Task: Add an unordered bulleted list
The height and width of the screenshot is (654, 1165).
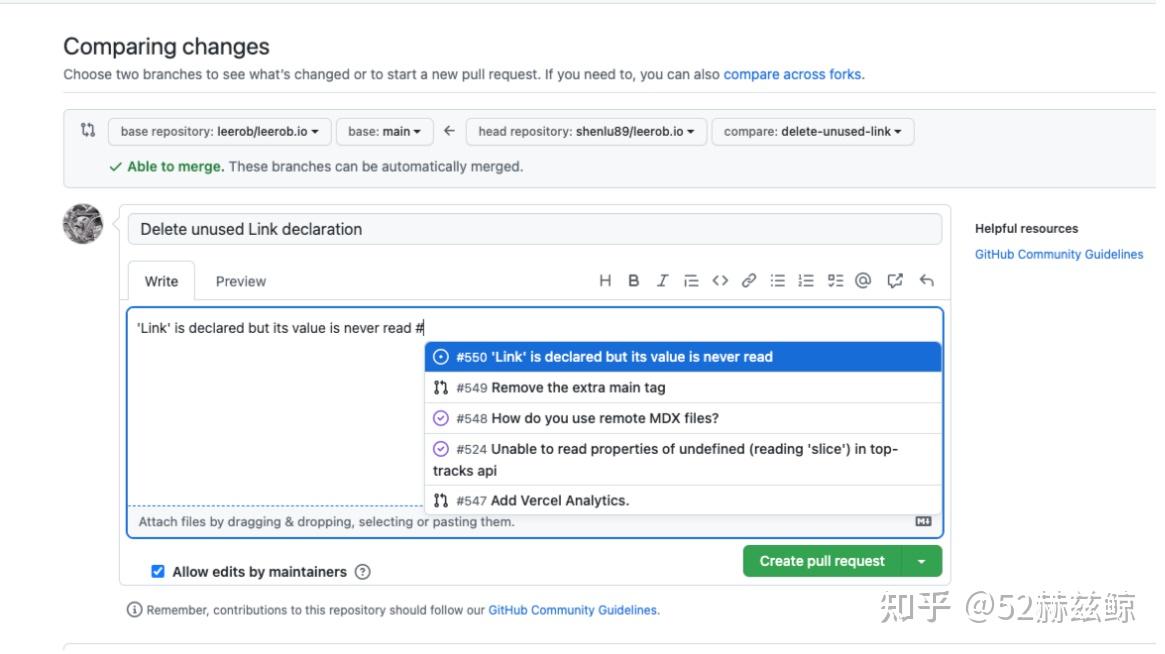Action: (x=777, y=281)
